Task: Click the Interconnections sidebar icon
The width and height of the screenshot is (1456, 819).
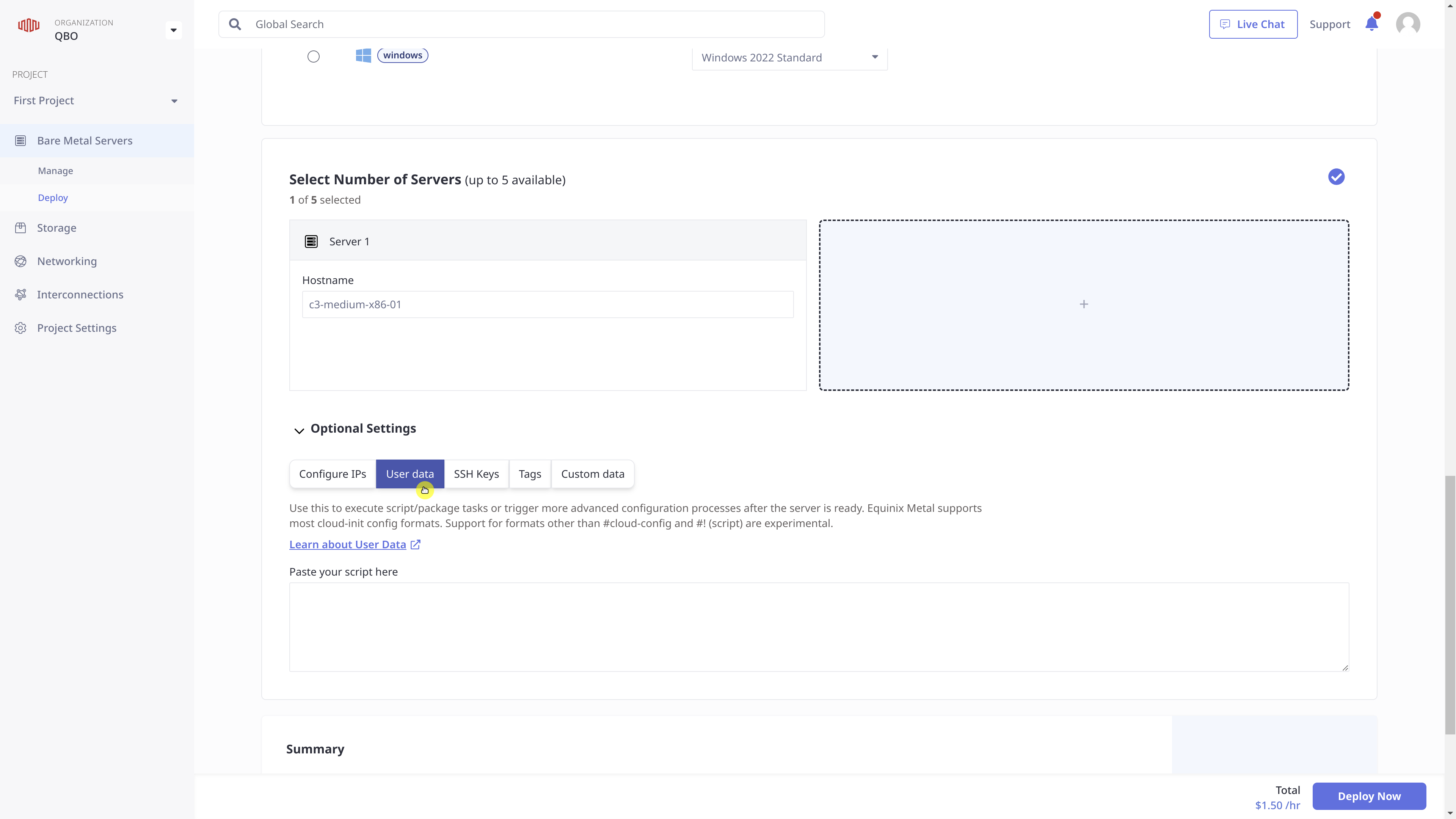Action: 20,295
